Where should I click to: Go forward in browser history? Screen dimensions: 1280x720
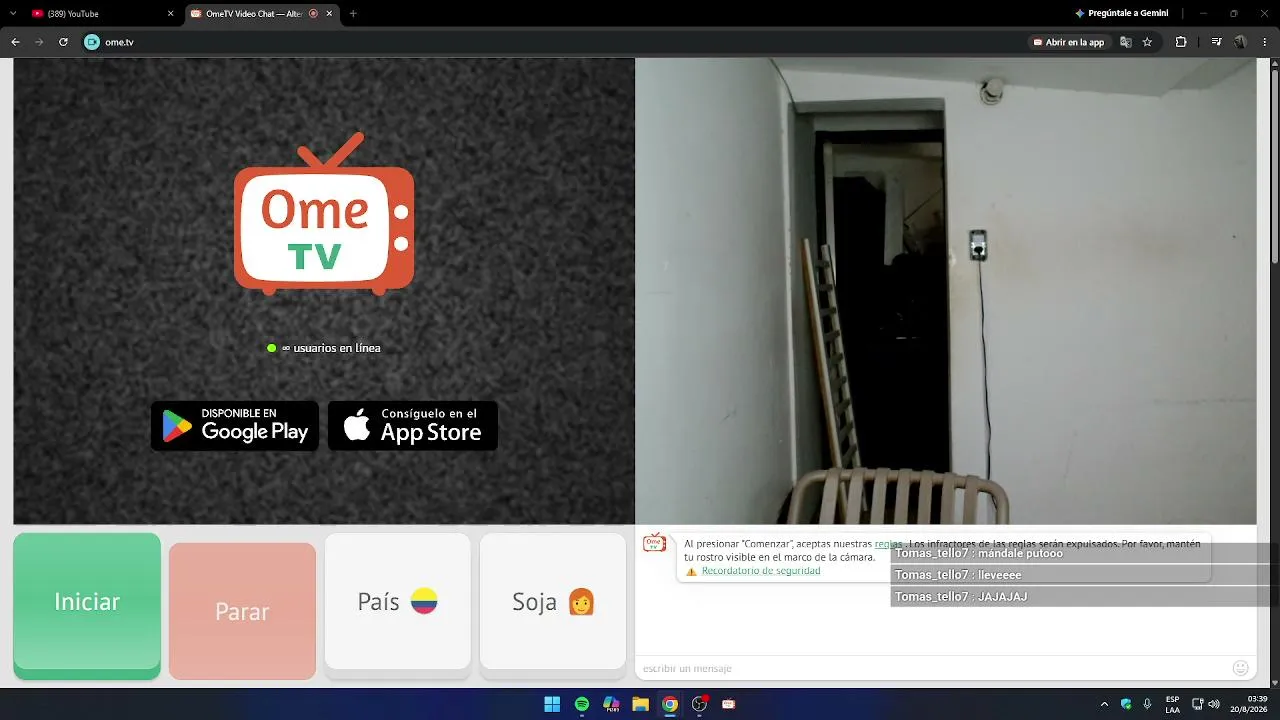(39, 42)
